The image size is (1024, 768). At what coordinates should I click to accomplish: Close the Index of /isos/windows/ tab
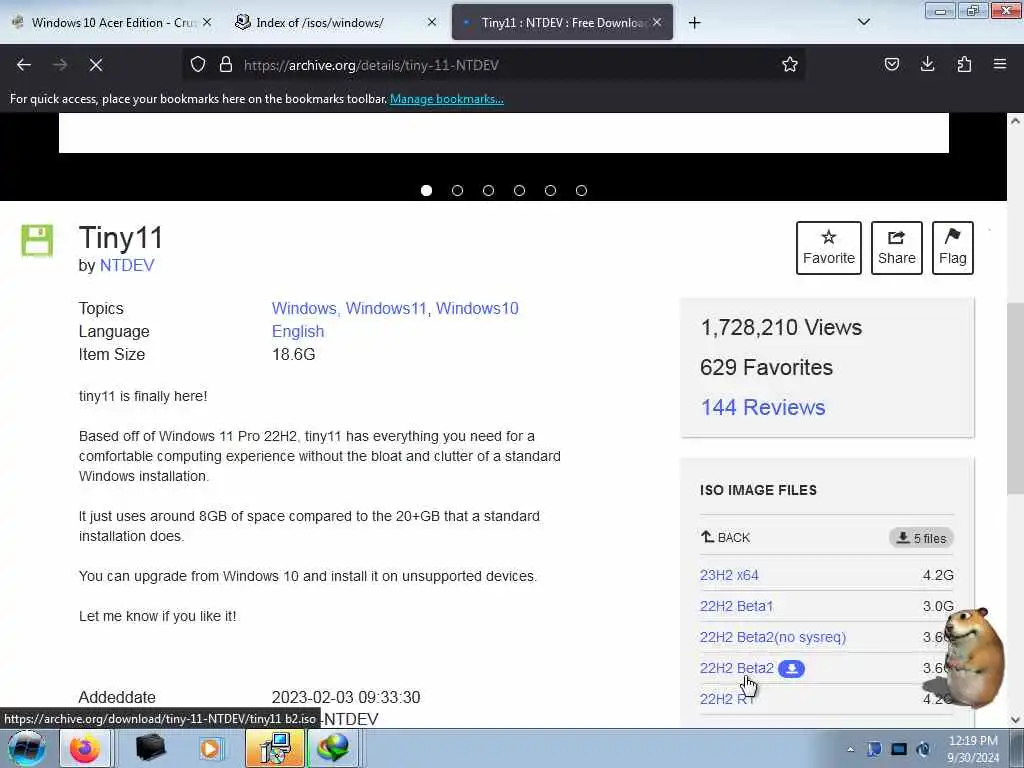(432, 22)
